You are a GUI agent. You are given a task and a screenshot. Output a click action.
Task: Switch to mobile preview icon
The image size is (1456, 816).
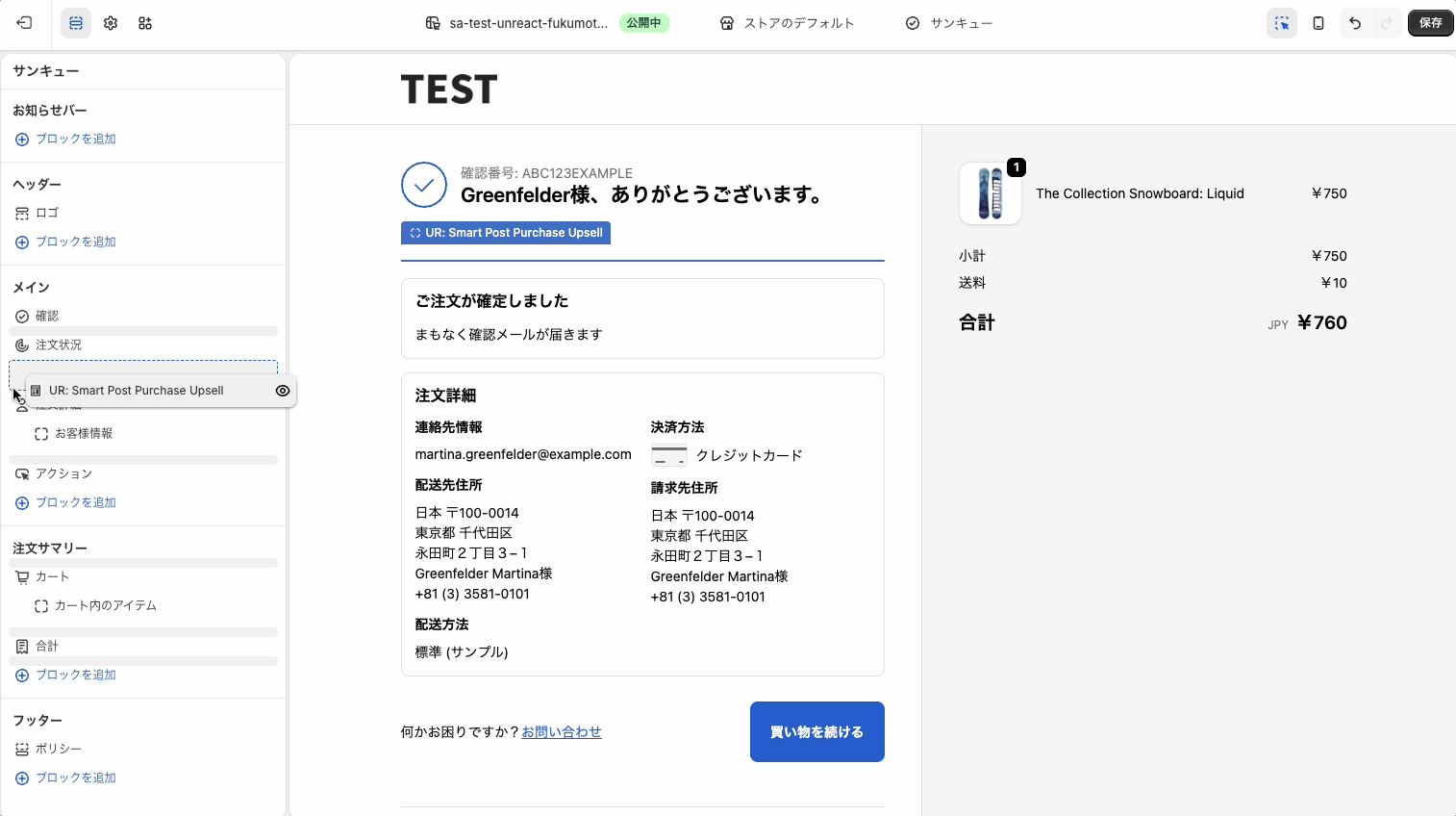[1318, 23]
